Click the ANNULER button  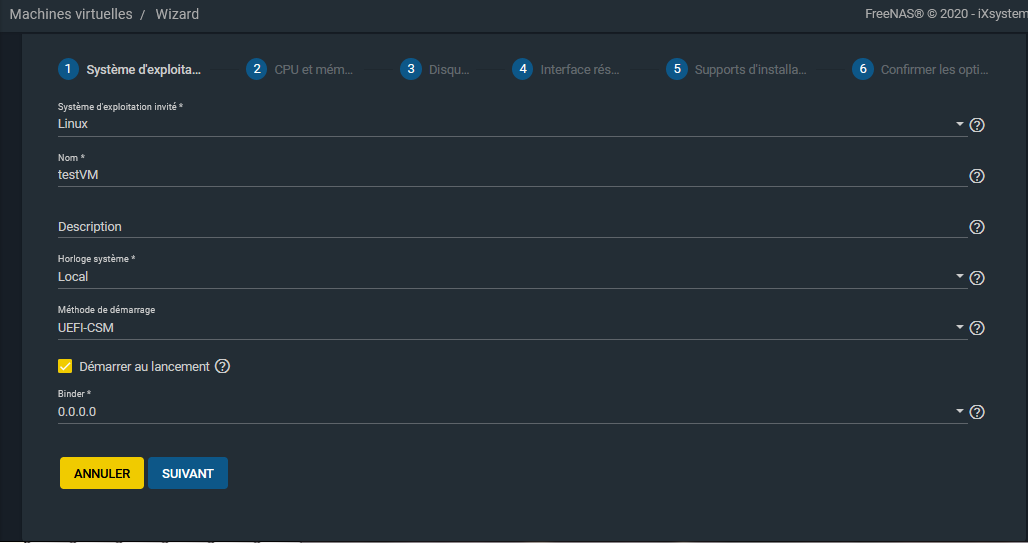pyautogui.click(x=102, y=473)
